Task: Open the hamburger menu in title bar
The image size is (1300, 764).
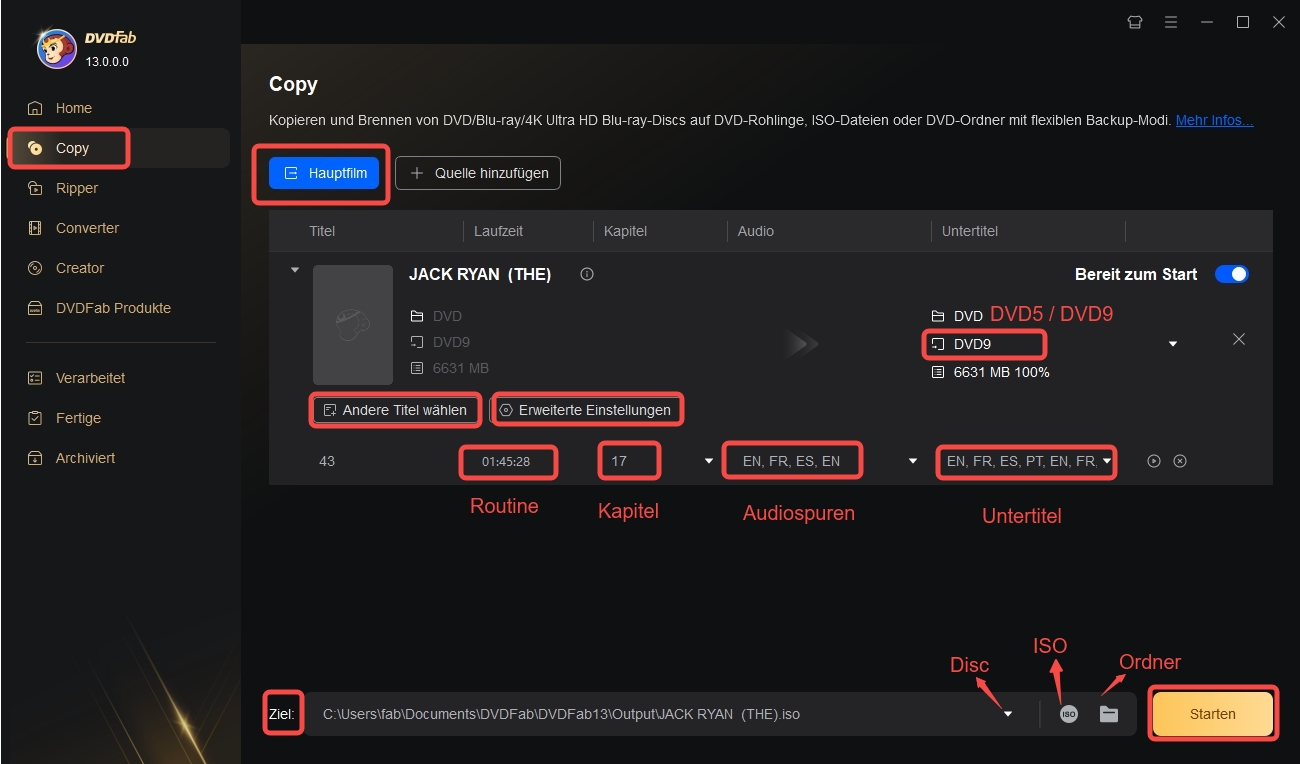Action: click(x=1170, y=22)
